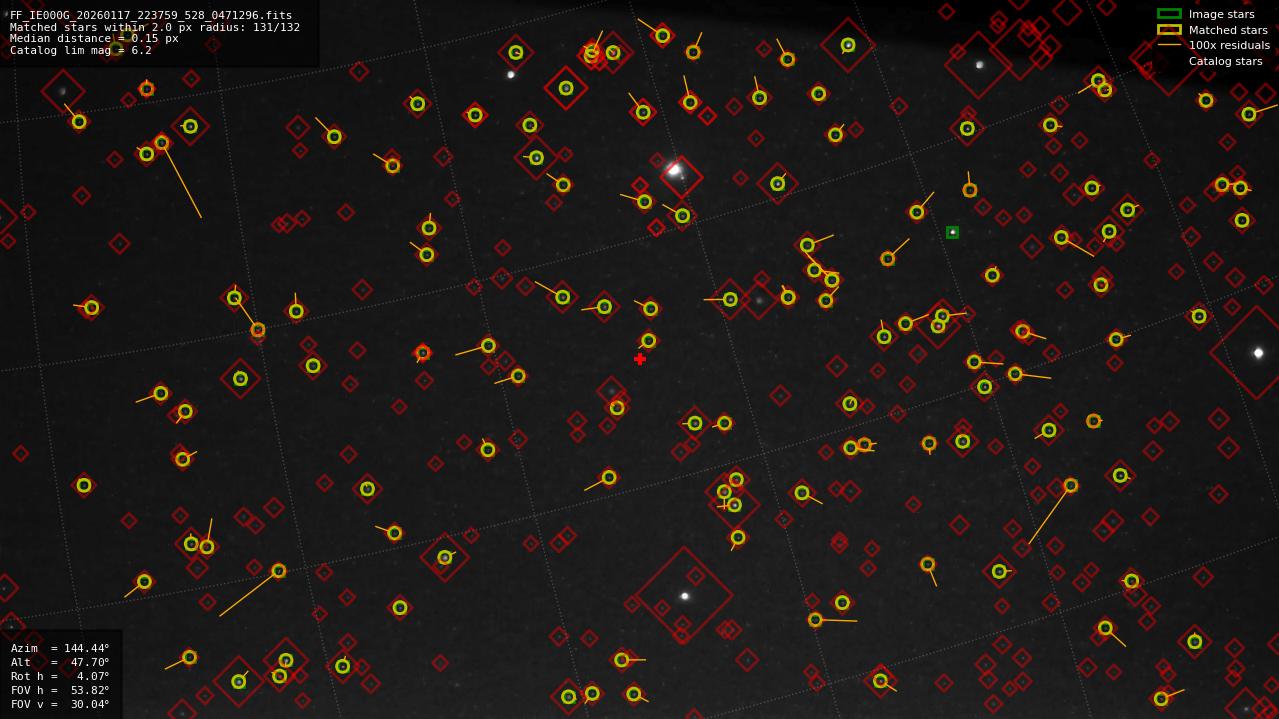The image size is (1279, 719).
Task: Click the red cross center marker
Action: point(640,359)
